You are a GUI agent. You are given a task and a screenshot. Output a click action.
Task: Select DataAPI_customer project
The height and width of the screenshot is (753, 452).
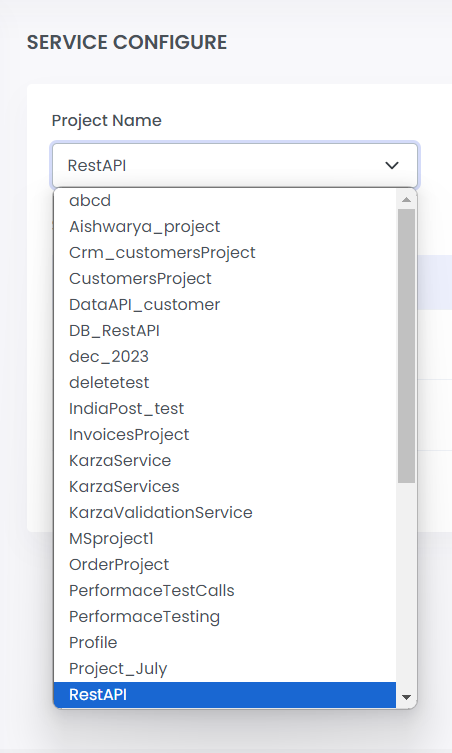[x=225, y=304]
